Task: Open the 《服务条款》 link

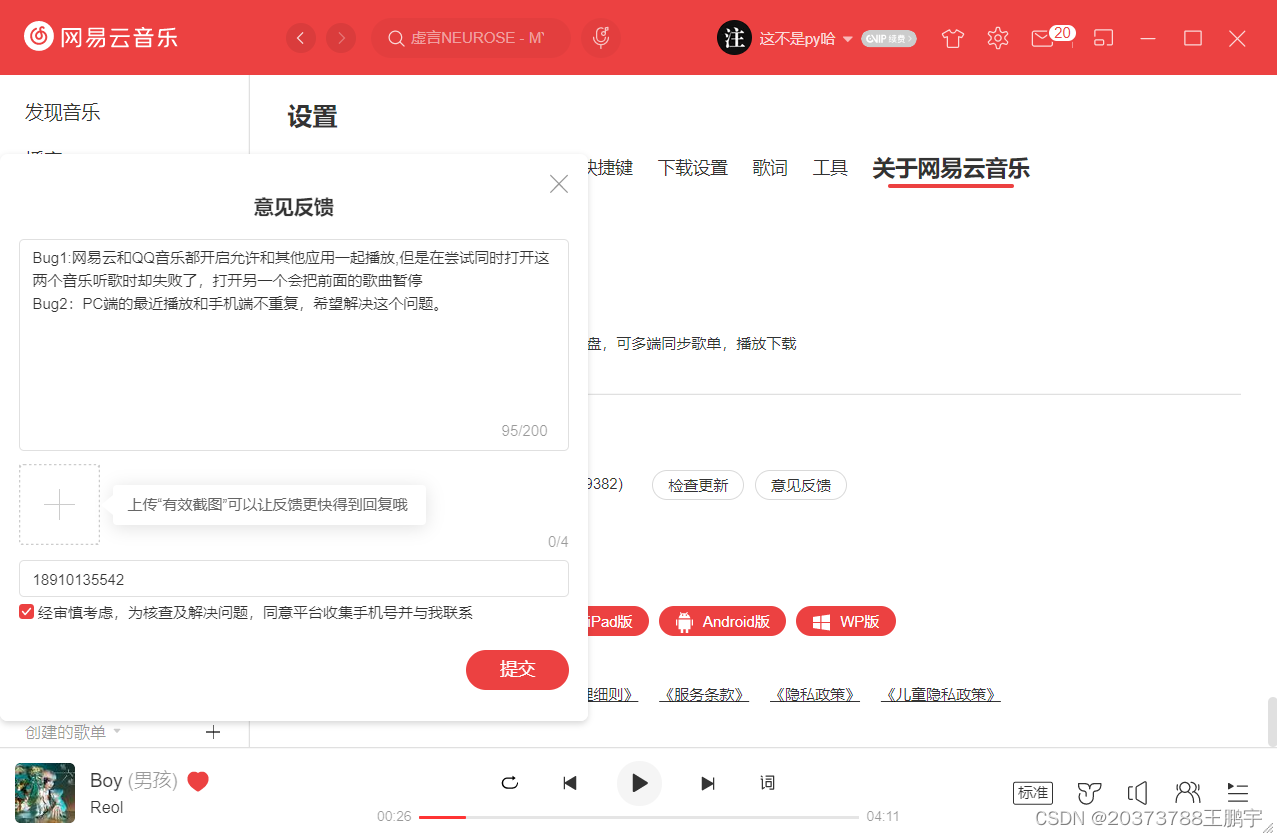Action: pyautogui.click(x=704, y=694)
